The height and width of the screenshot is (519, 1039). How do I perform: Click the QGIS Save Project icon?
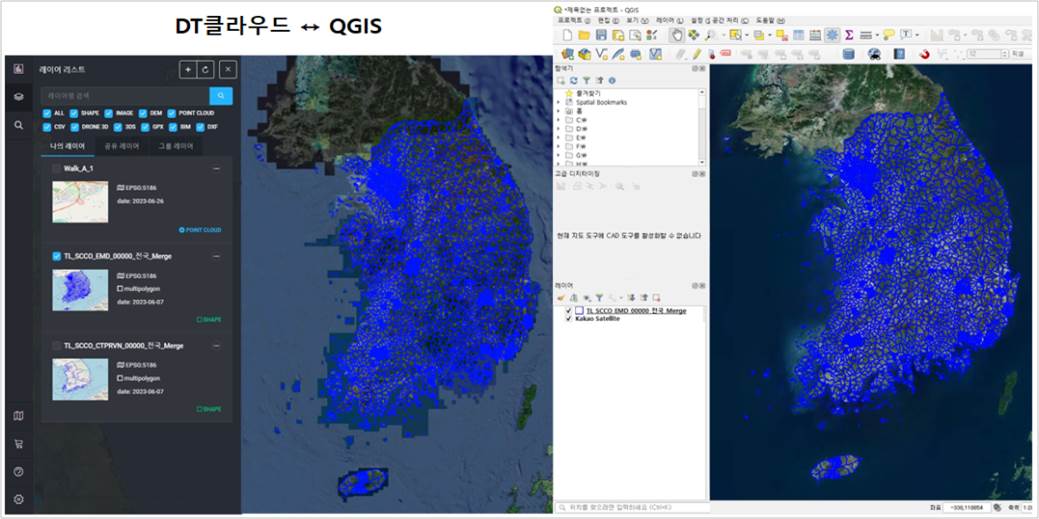601,35
